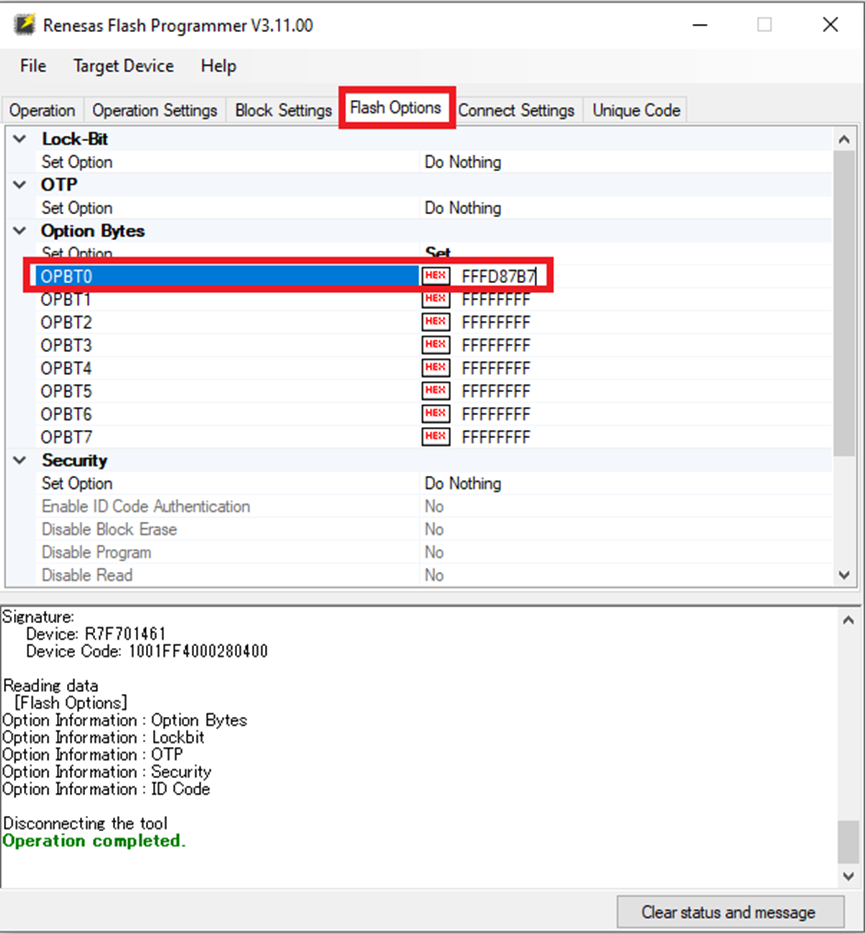This screenshot has height=934, width=865.
Task: Click log panel scroll down arrow
Action: tap(848, 876)
